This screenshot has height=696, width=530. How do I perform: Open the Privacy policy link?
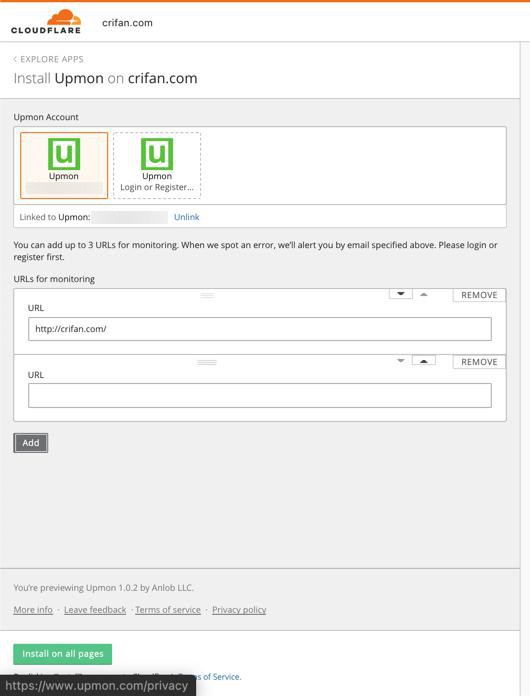(239, 610)
